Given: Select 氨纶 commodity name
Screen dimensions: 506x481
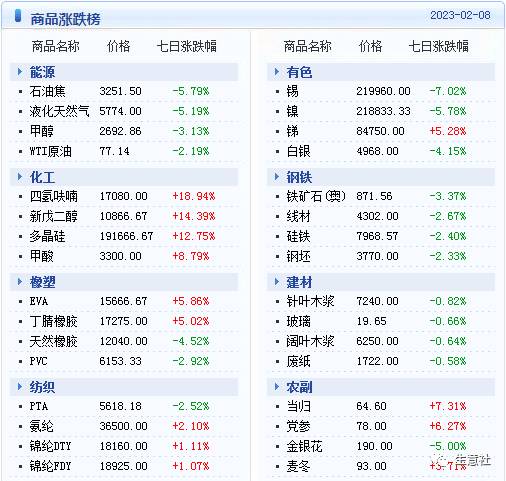Looking at the screenshot, I should point(41,426).
